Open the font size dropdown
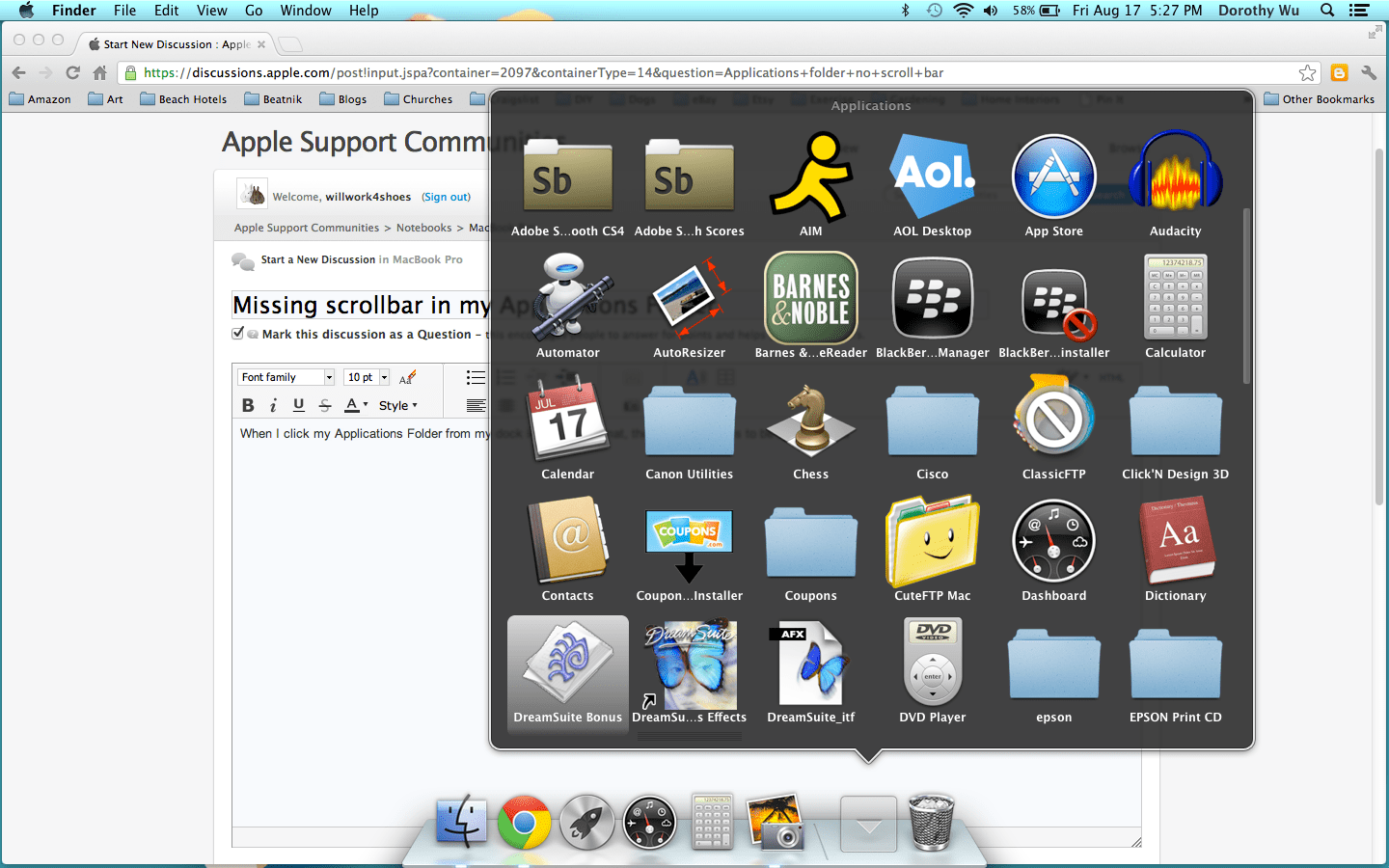 (366, 376)
